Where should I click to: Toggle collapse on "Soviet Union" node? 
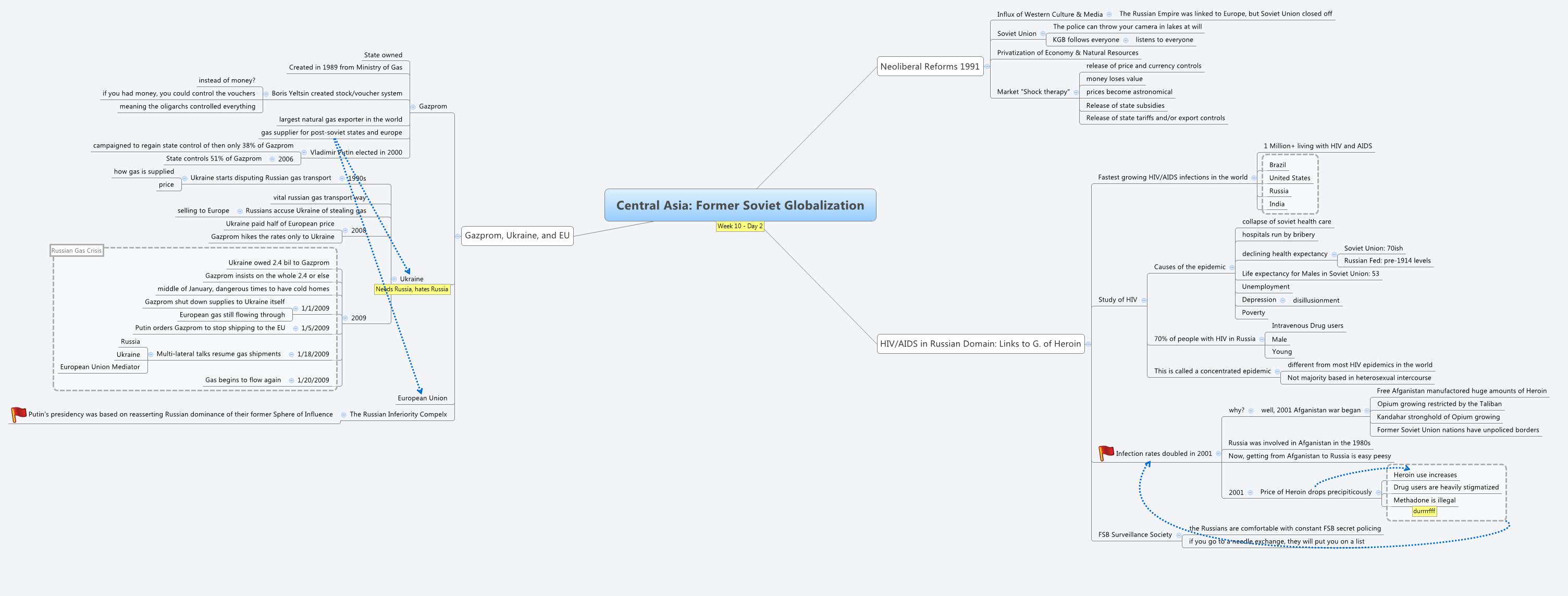click(x=1042, y=33)
